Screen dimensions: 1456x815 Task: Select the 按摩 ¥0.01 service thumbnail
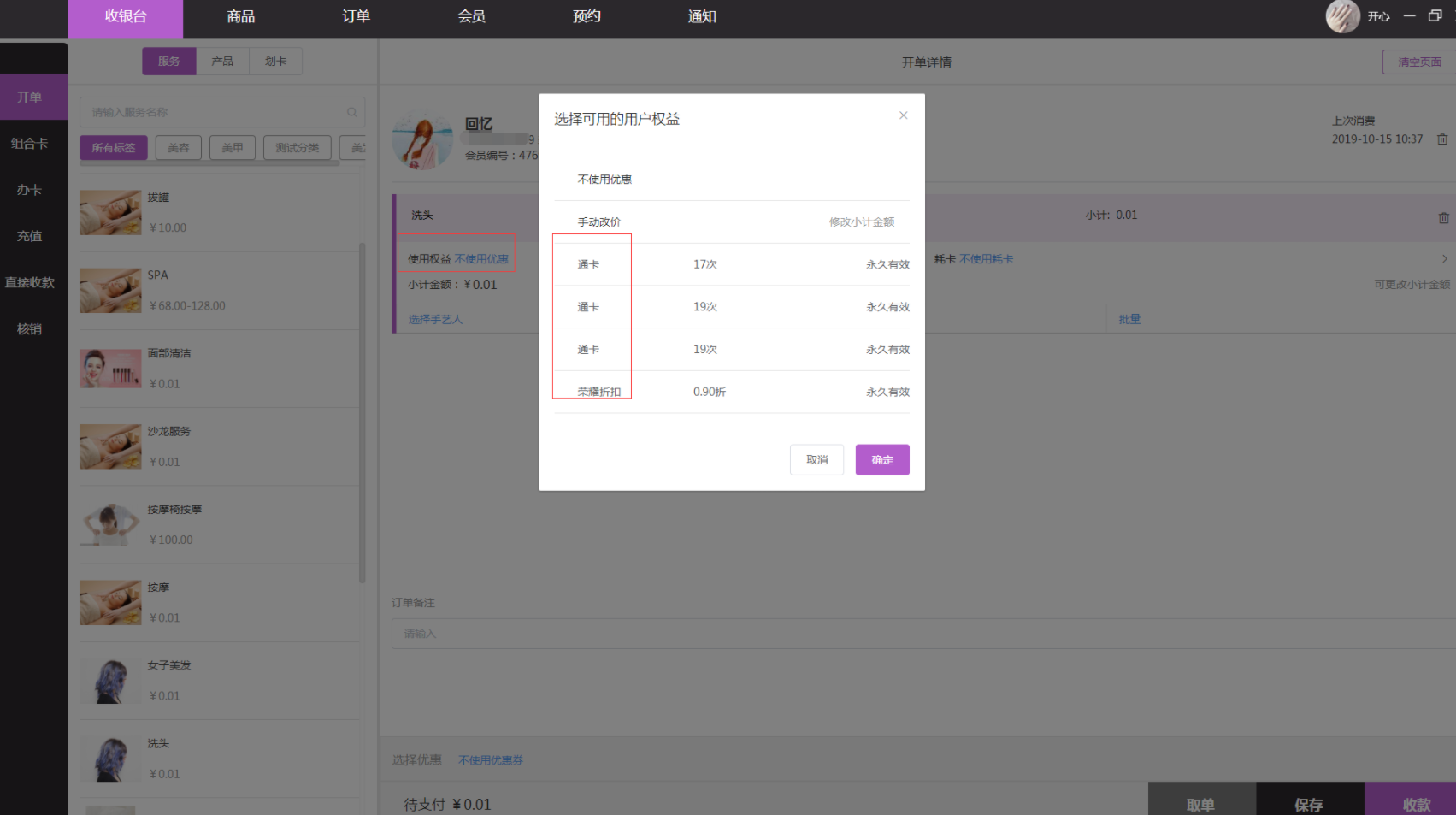(110, 602)
